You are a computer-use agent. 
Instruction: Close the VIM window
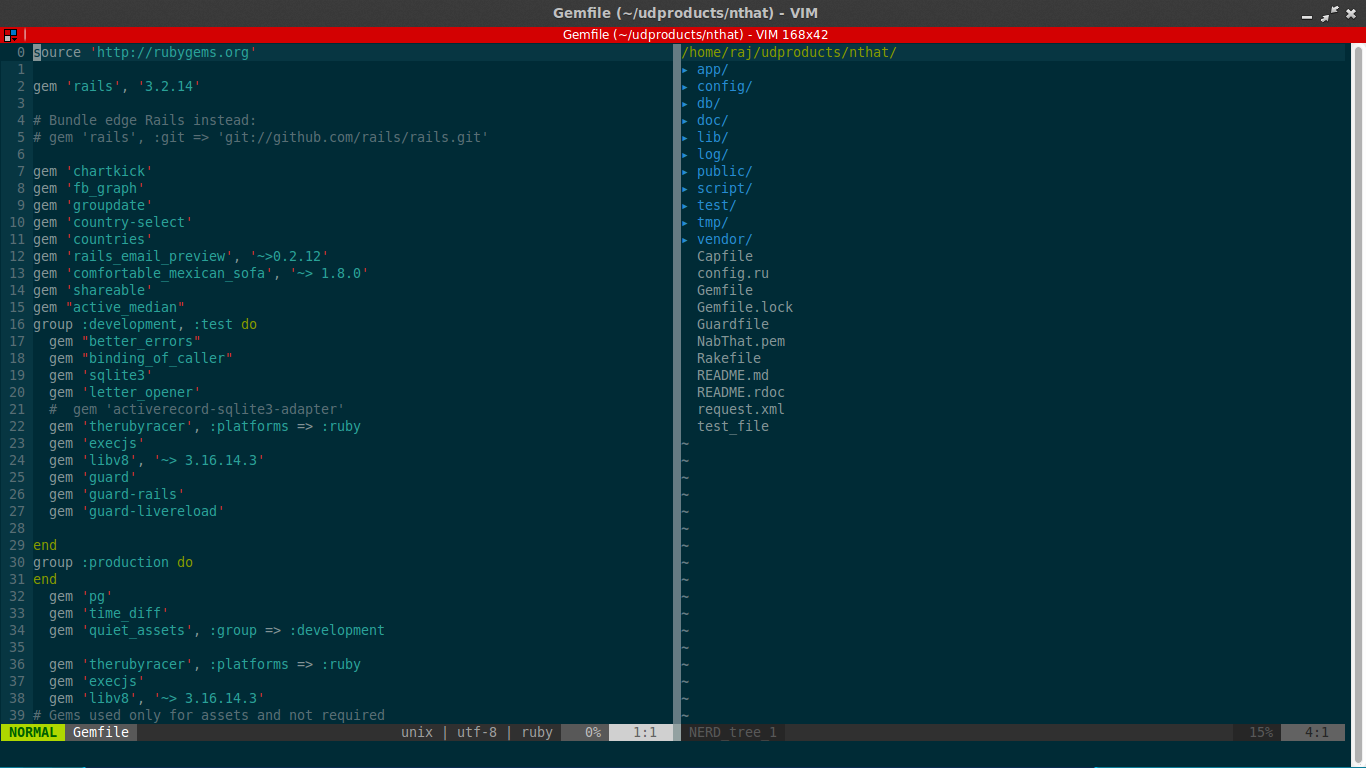[x=1351, y=13]
